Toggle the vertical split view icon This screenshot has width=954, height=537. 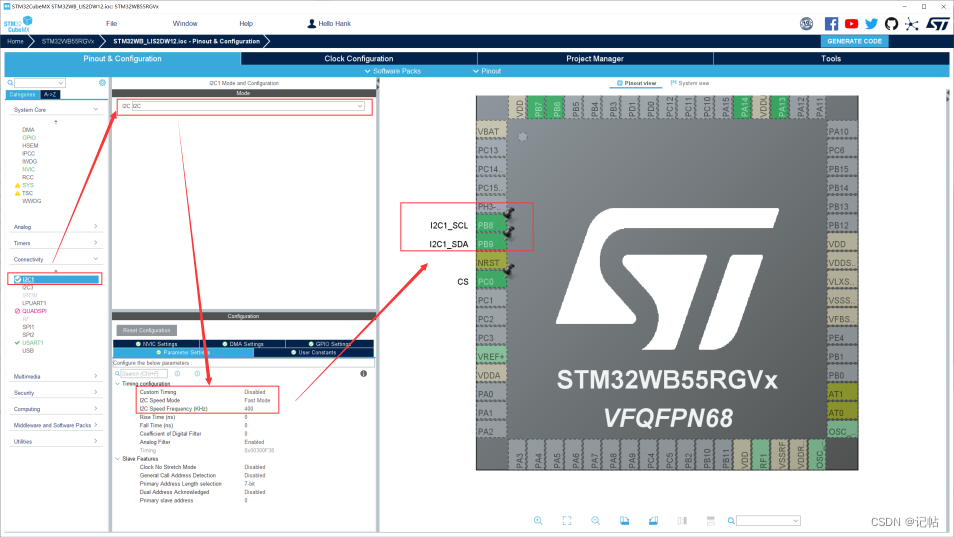click(x=682, y=521)
